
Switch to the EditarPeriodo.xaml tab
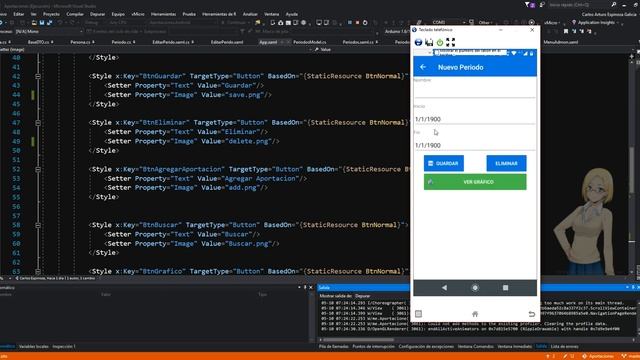click(227, 42)
